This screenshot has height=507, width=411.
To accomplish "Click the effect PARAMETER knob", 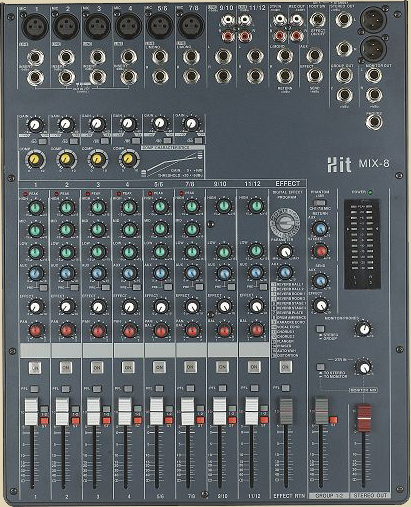I will [284, 251].
